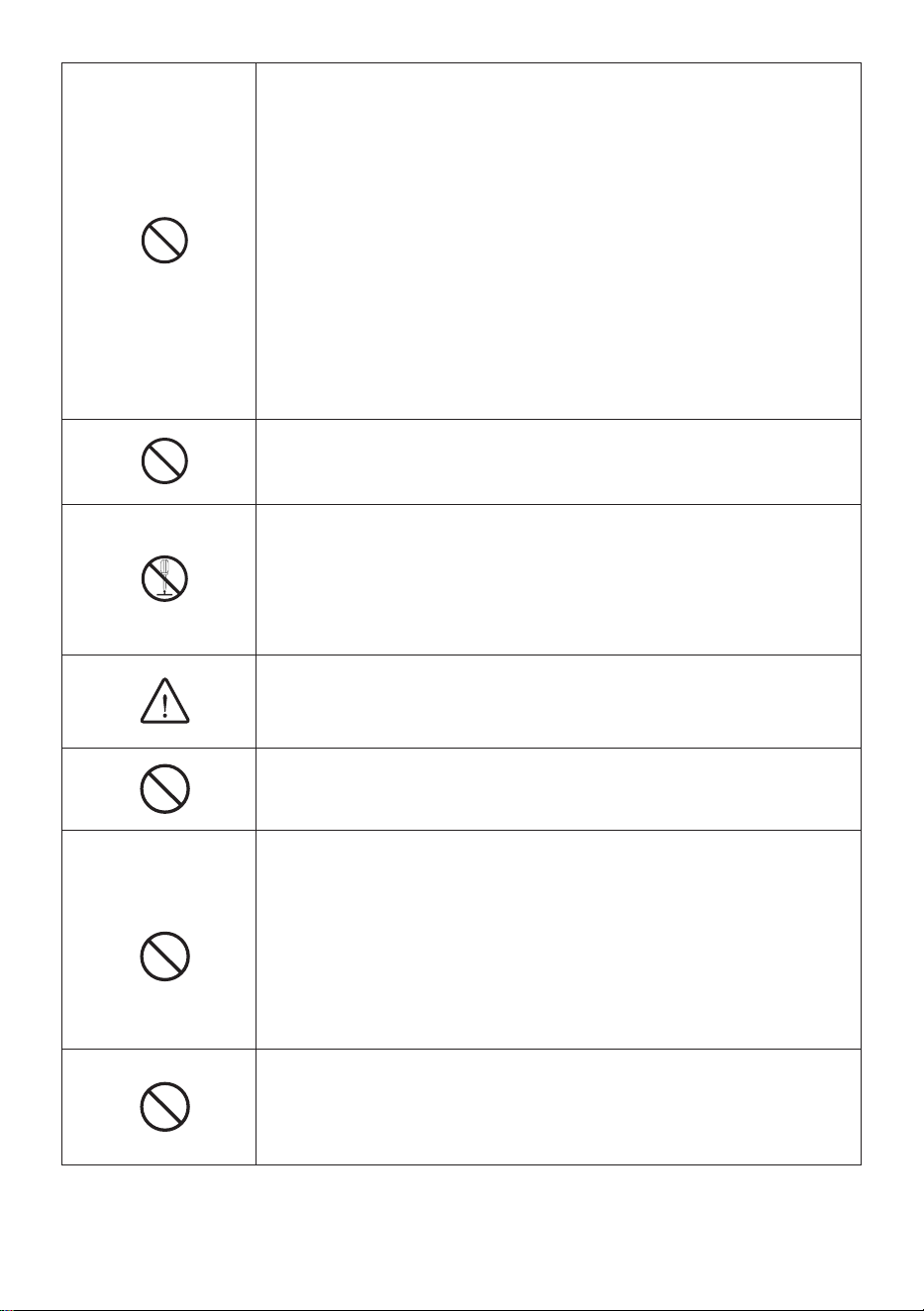This screenshot has height=1311, width=924.
Task: Select the blank description cell in the fifth row
Action: point(559,789)
